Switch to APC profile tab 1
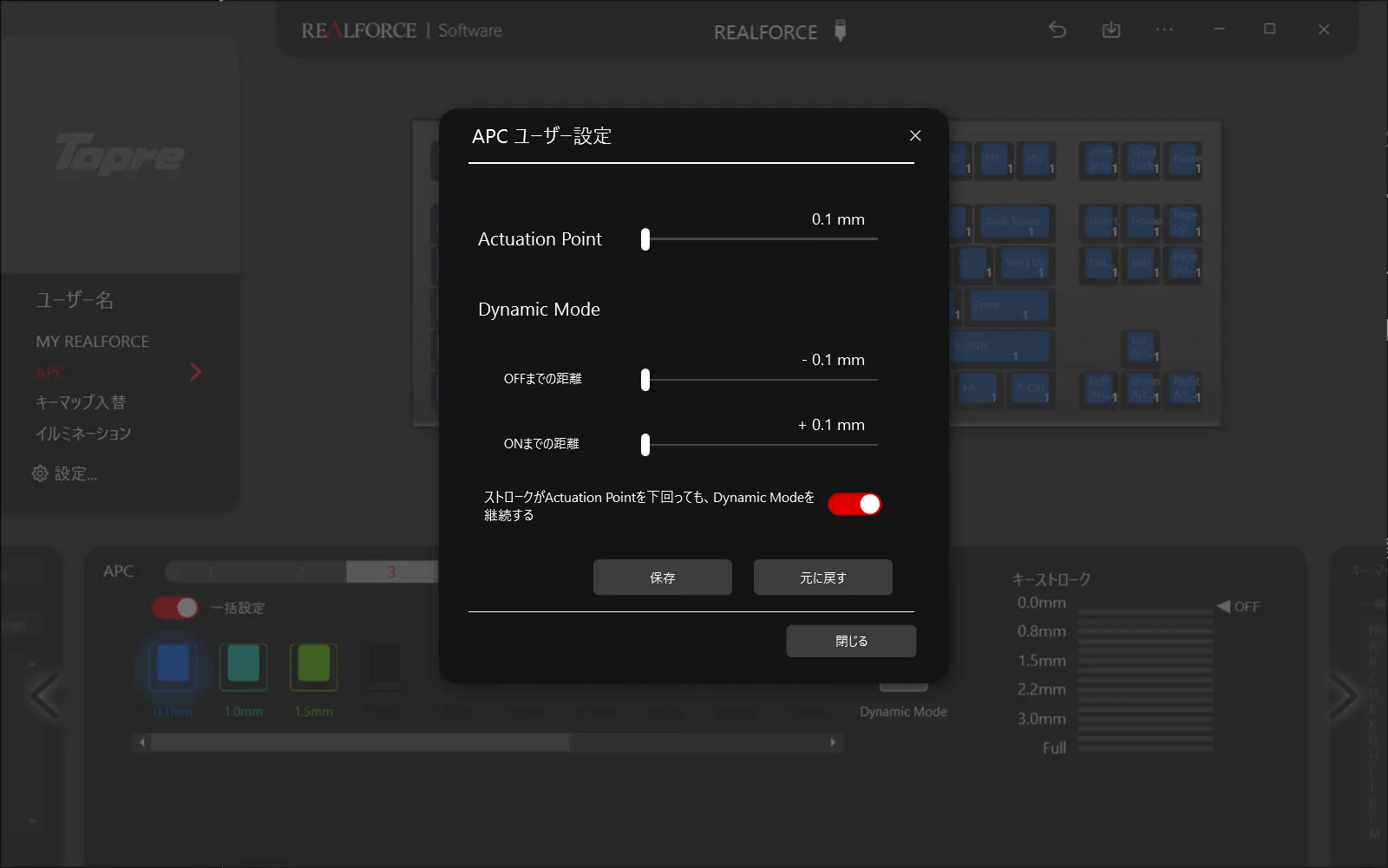The width and height of the screenshot is (1388, 868). click(x=211, y=572)
